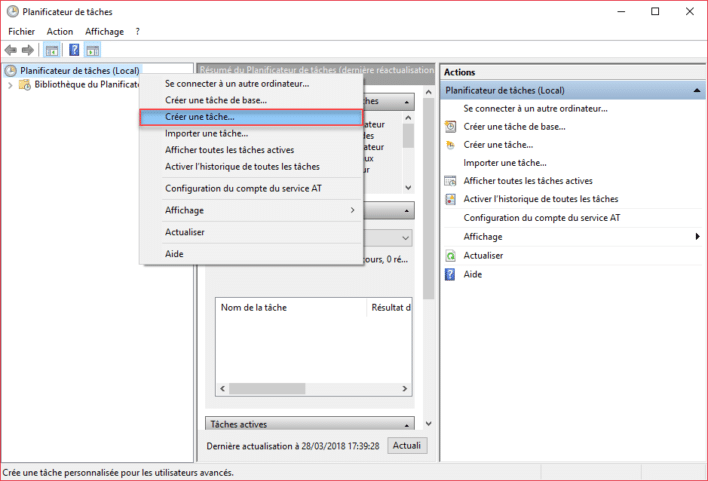Click 'Afficher toutes les tâches actives' icon in Actions pane
Screen dimensions: 708x481
451,181
